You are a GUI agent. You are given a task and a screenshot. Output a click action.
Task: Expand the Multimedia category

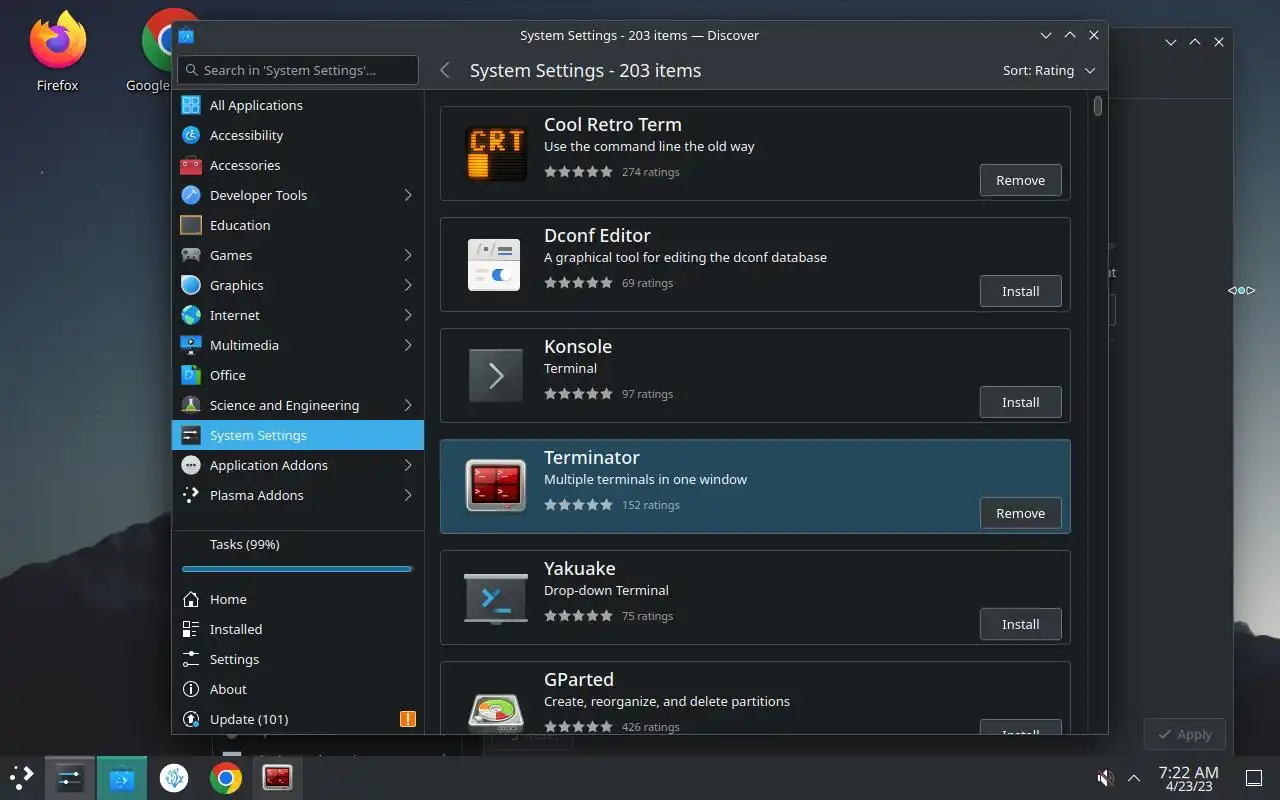(x=407, y=345)
